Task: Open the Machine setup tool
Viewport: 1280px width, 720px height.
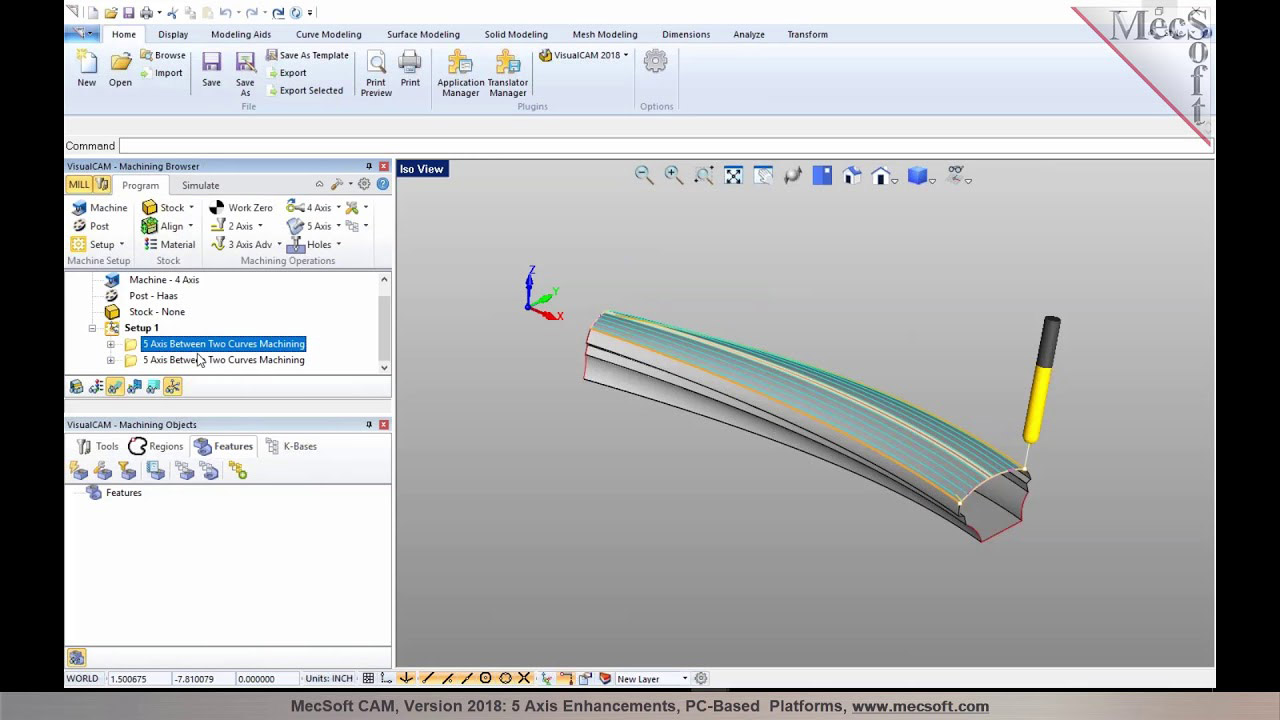Action: 100,208
